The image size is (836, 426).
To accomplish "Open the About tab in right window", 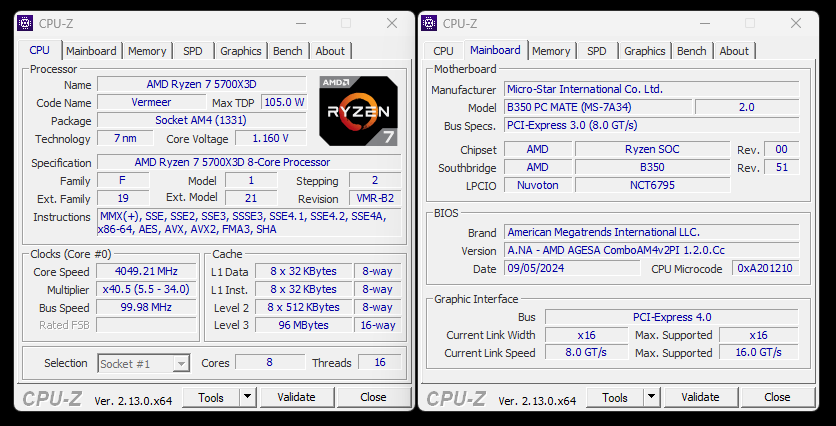I will coord(734,51).
